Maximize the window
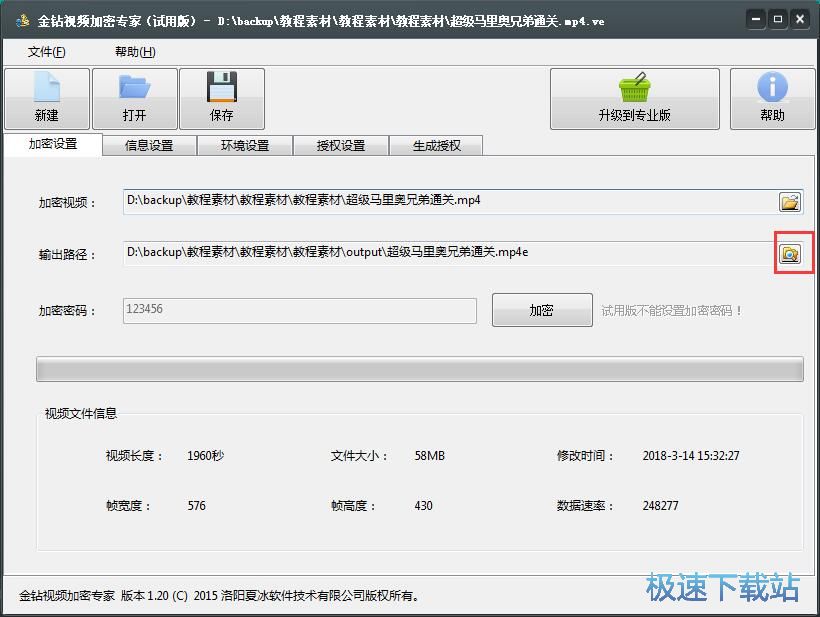 (x=778, y=20)
